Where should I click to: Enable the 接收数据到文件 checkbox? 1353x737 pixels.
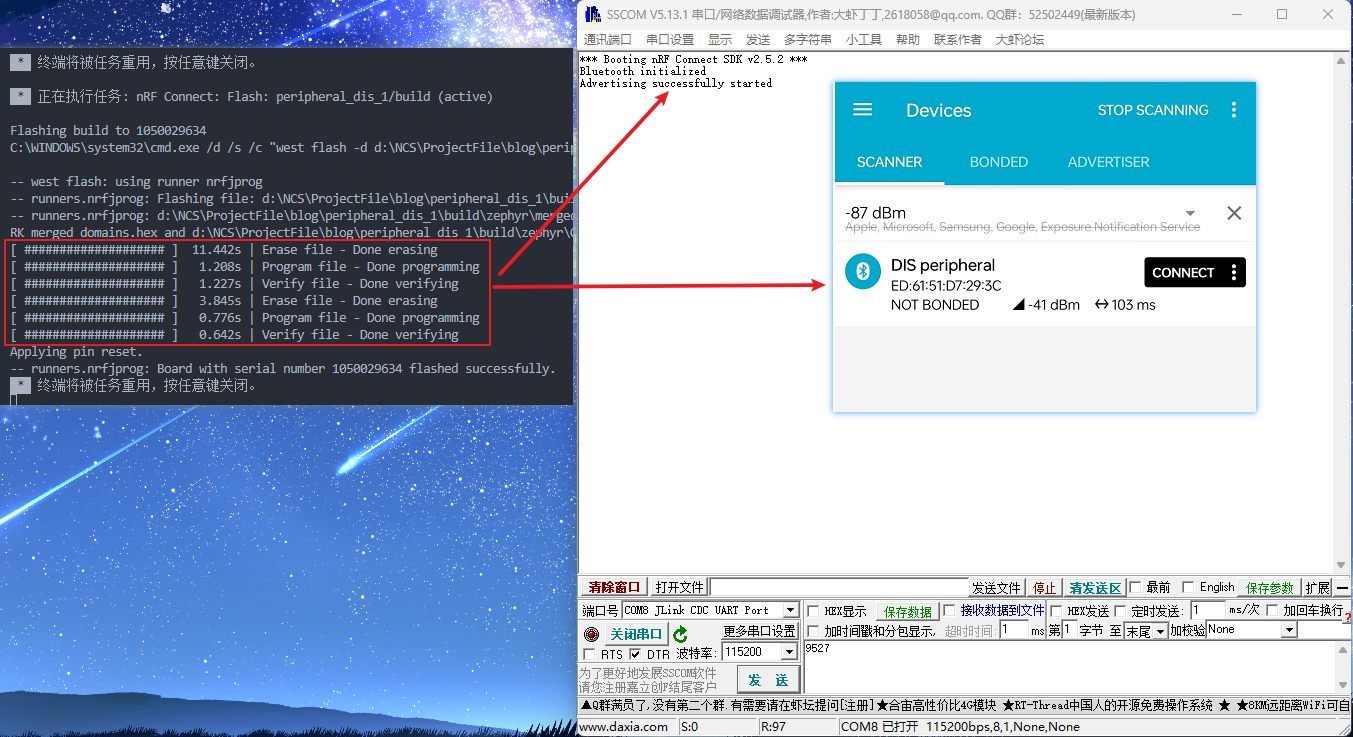click(950, 611)
